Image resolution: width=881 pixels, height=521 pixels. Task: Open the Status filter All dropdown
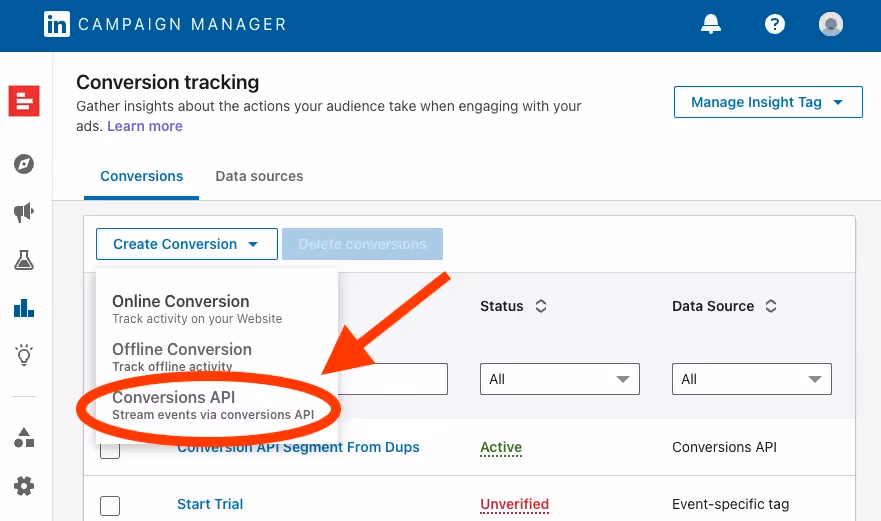coord(560,379)
